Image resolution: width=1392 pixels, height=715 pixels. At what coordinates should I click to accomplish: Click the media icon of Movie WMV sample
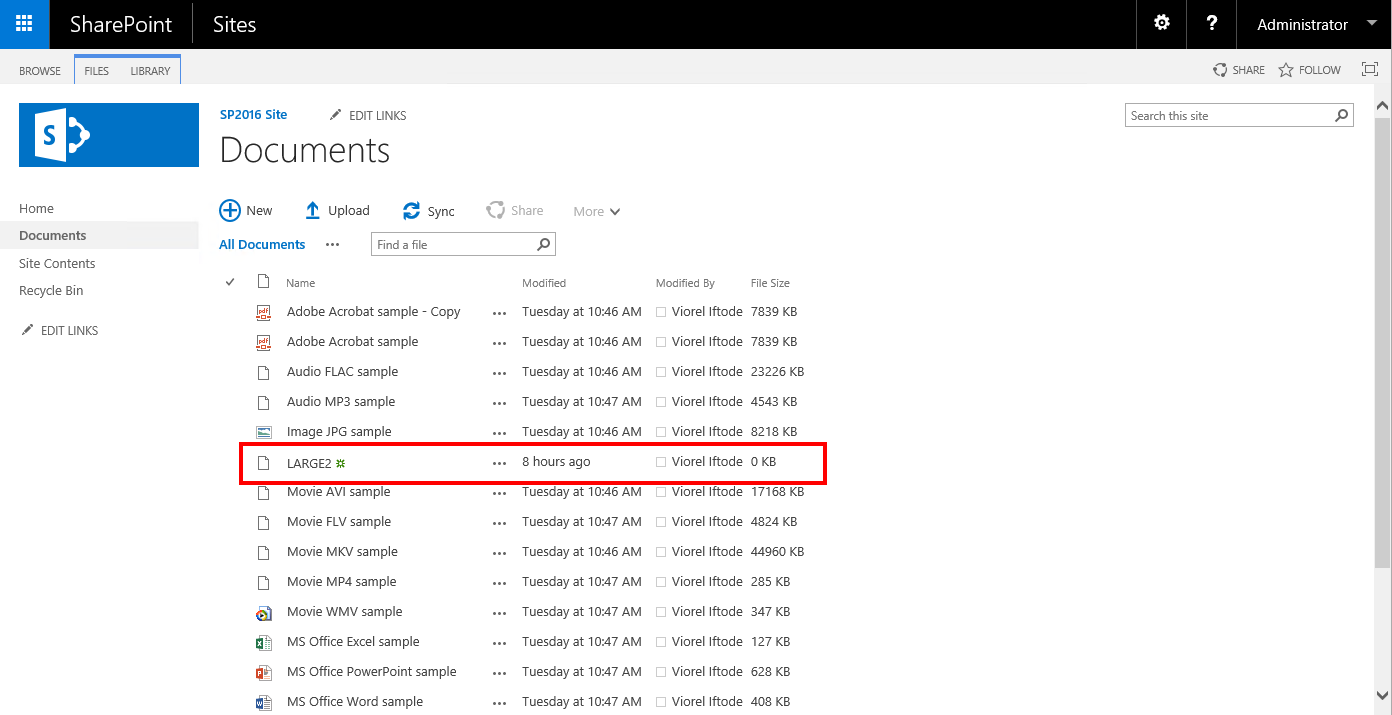[x=264, y=612]
